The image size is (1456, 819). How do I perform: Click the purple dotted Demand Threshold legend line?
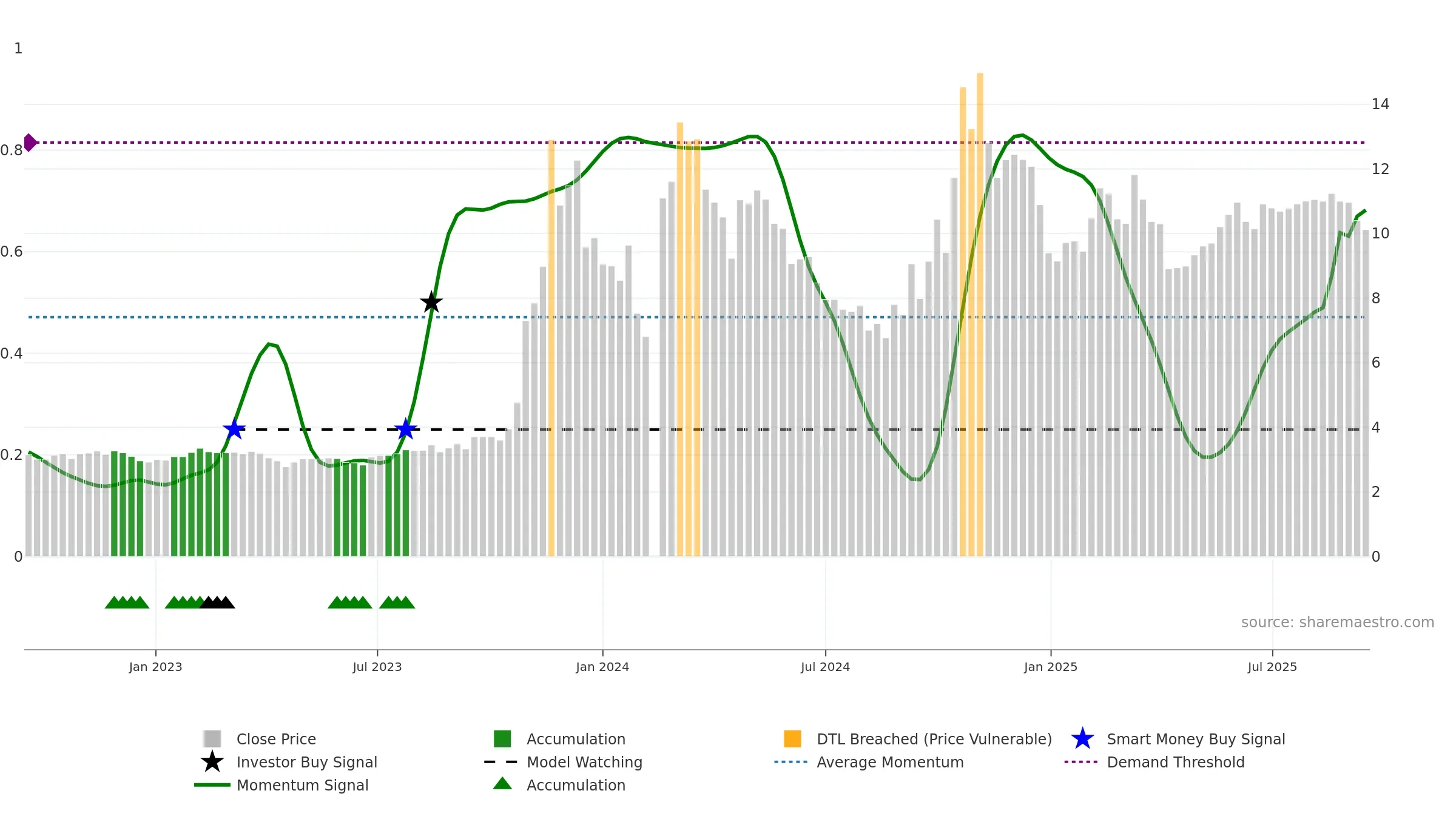pos(1081,762)
